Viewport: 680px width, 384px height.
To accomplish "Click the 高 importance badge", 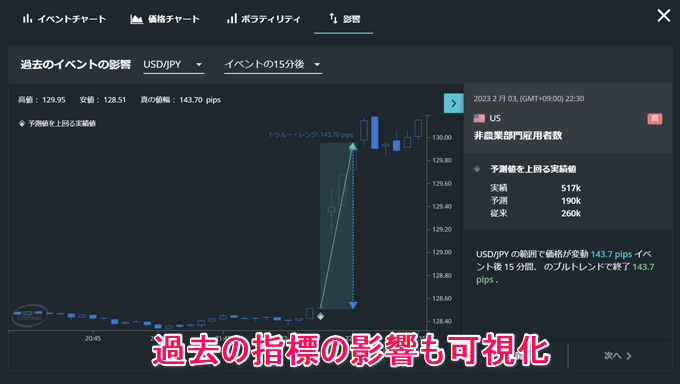I will click(654, 118).
